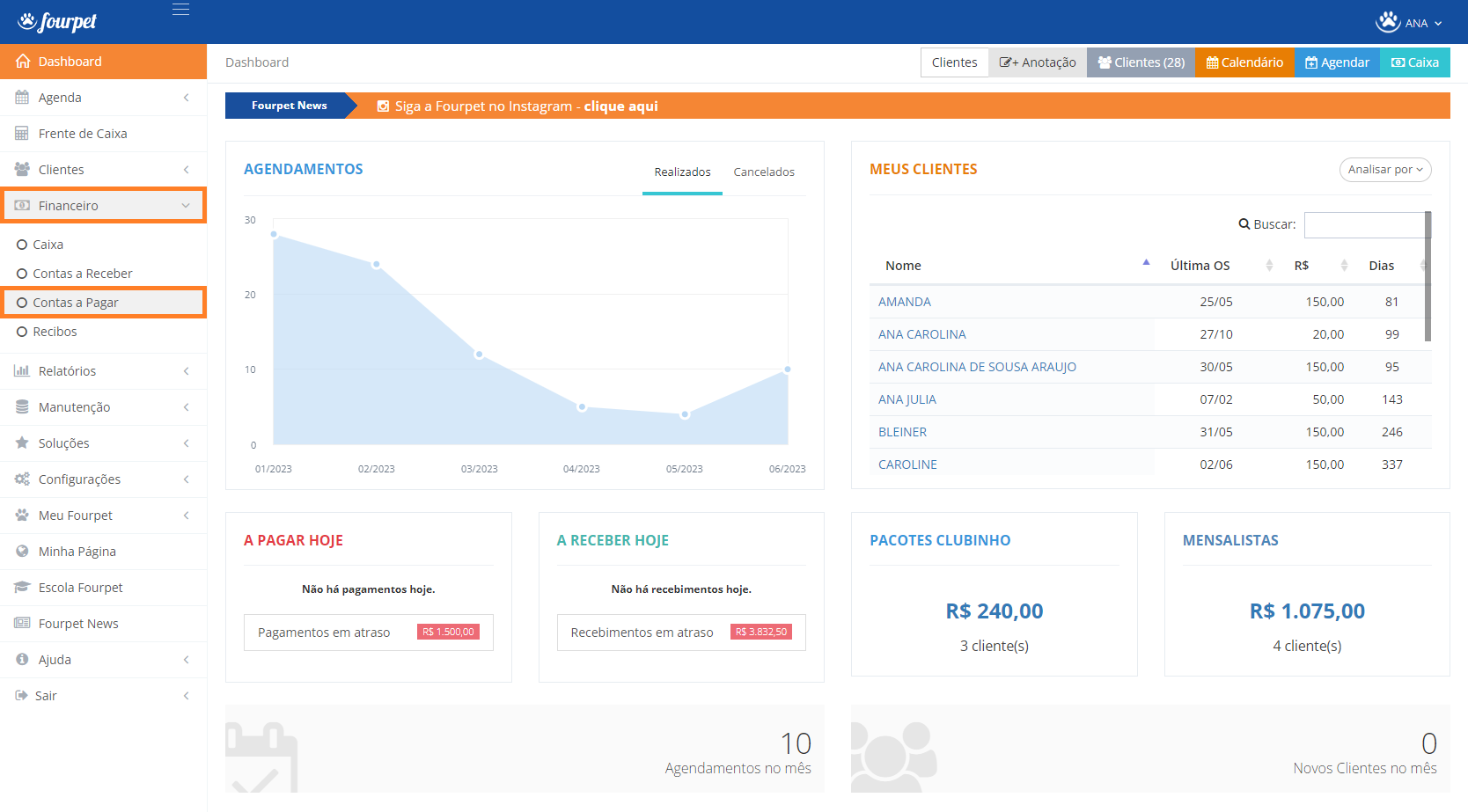Click the Fourpet logo
1468x812 pixels.
[57, 21]
